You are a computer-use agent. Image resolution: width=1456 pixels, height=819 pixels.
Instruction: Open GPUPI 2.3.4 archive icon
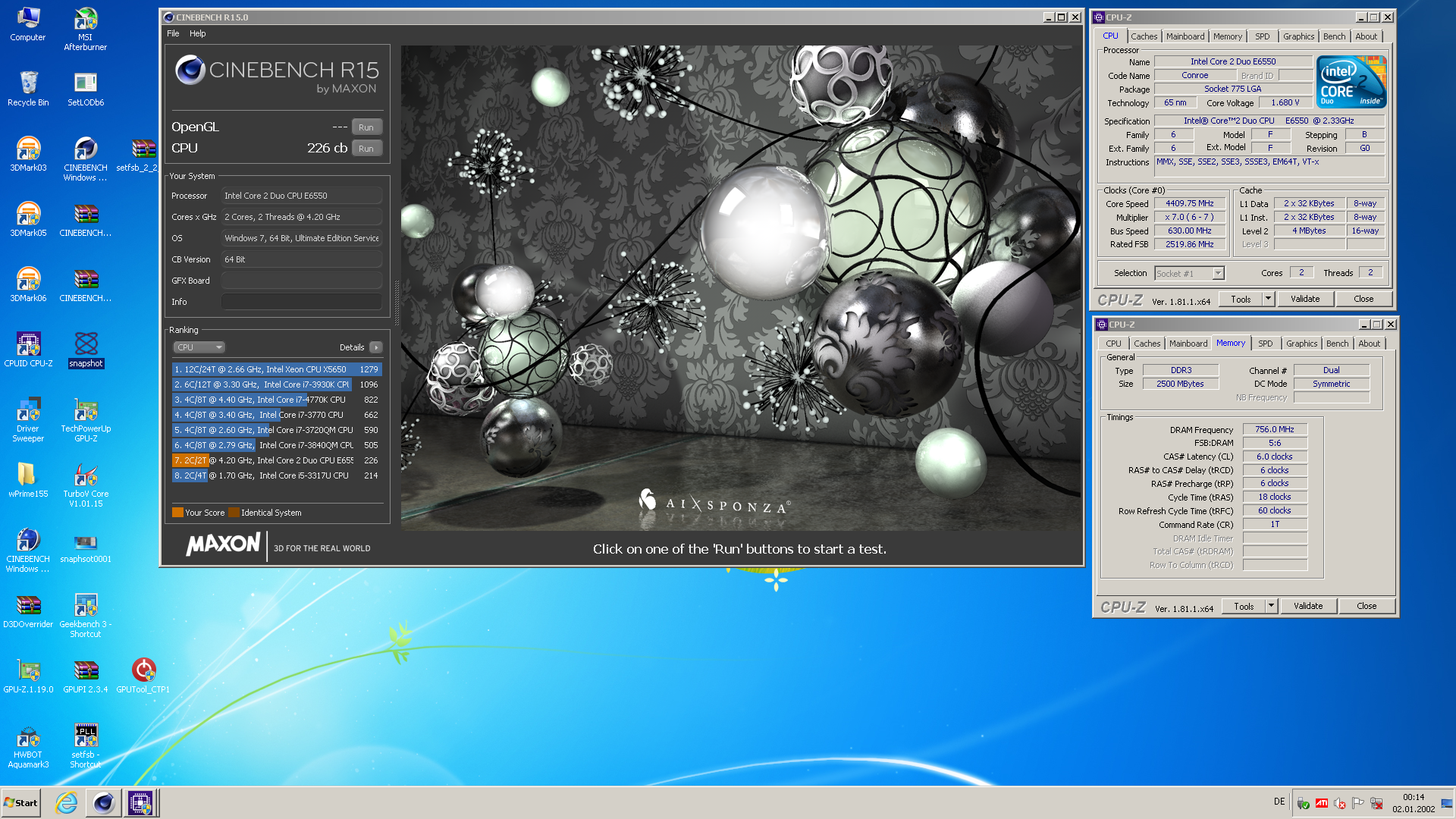pos(86,676)
